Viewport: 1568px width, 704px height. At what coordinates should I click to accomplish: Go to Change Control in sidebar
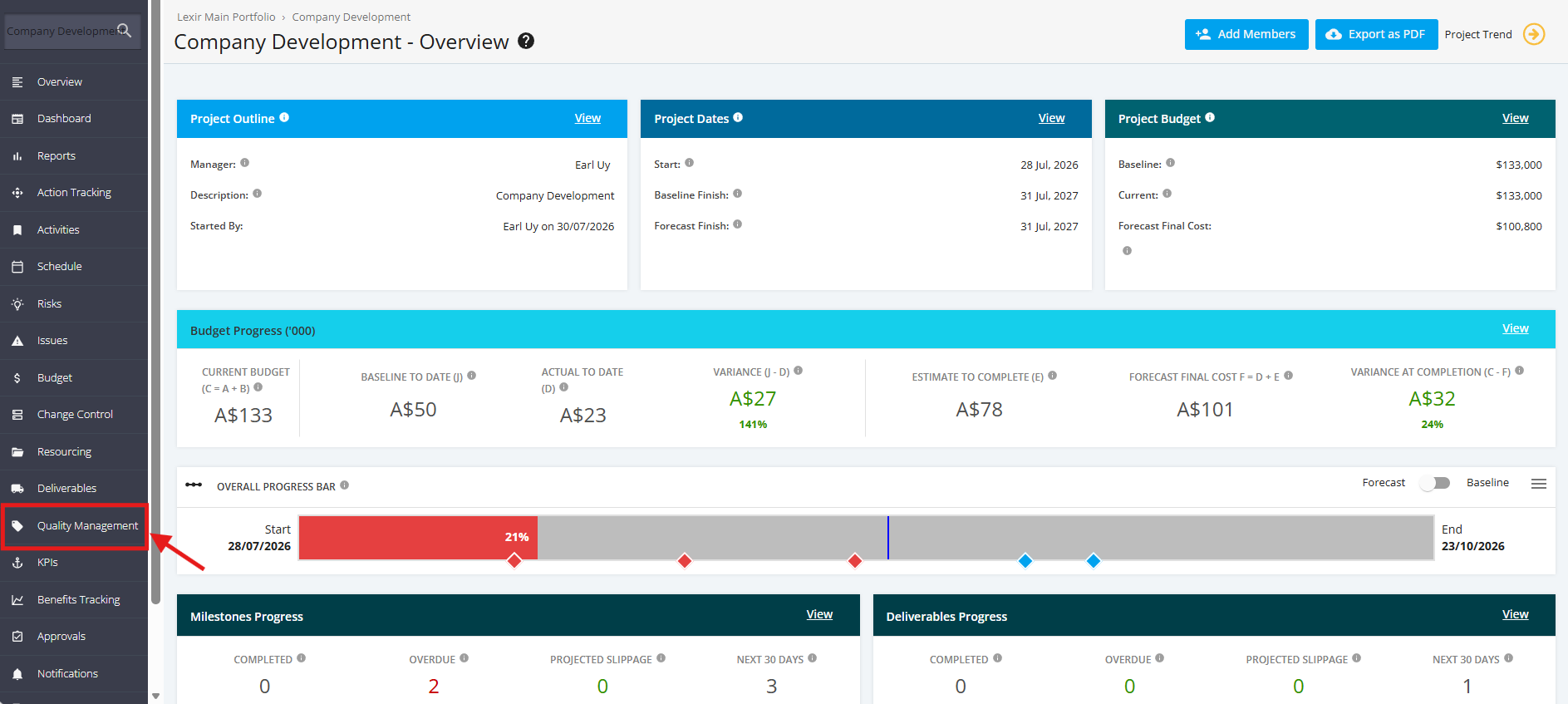(x=75, y=415)
